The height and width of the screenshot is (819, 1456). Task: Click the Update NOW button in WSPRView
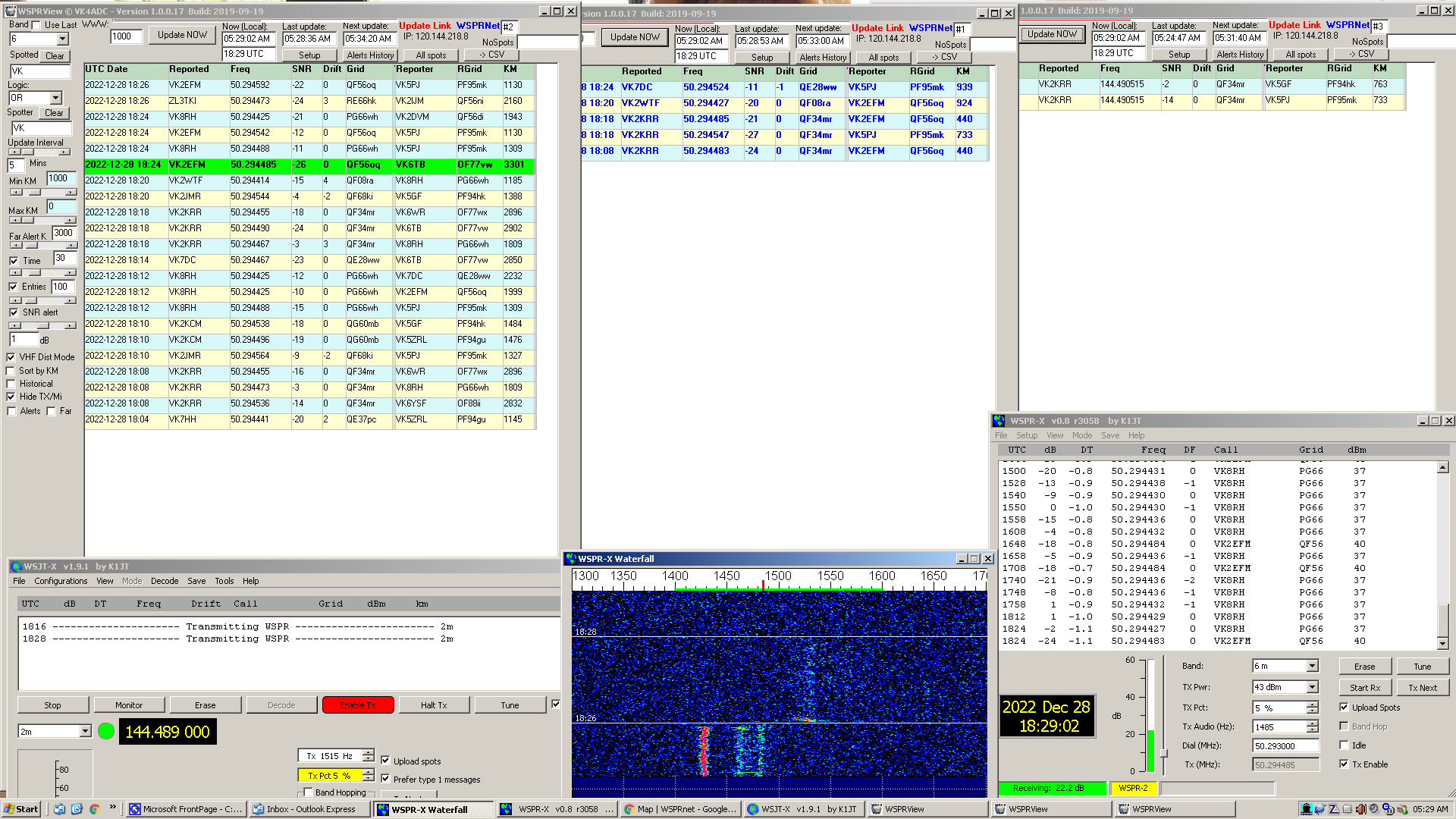[x=182, y=37]
